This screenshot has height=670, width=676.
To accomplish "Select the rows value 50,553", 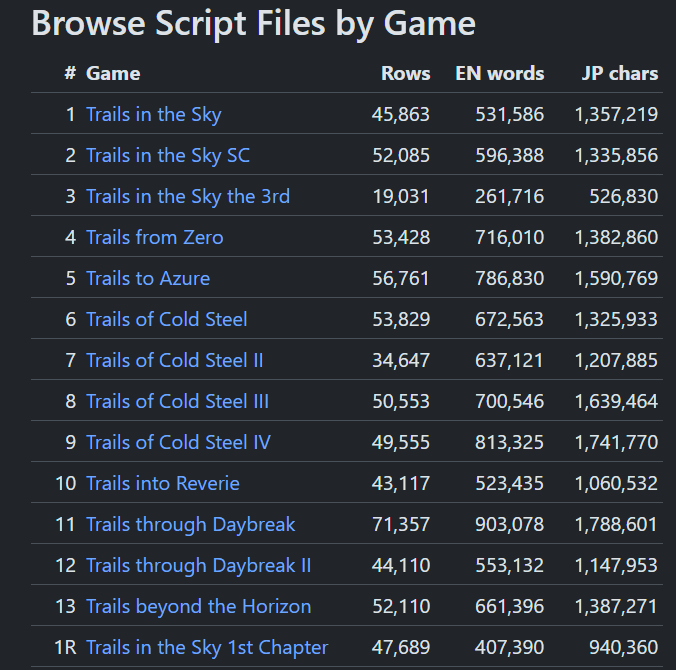I will click(401, 401).
